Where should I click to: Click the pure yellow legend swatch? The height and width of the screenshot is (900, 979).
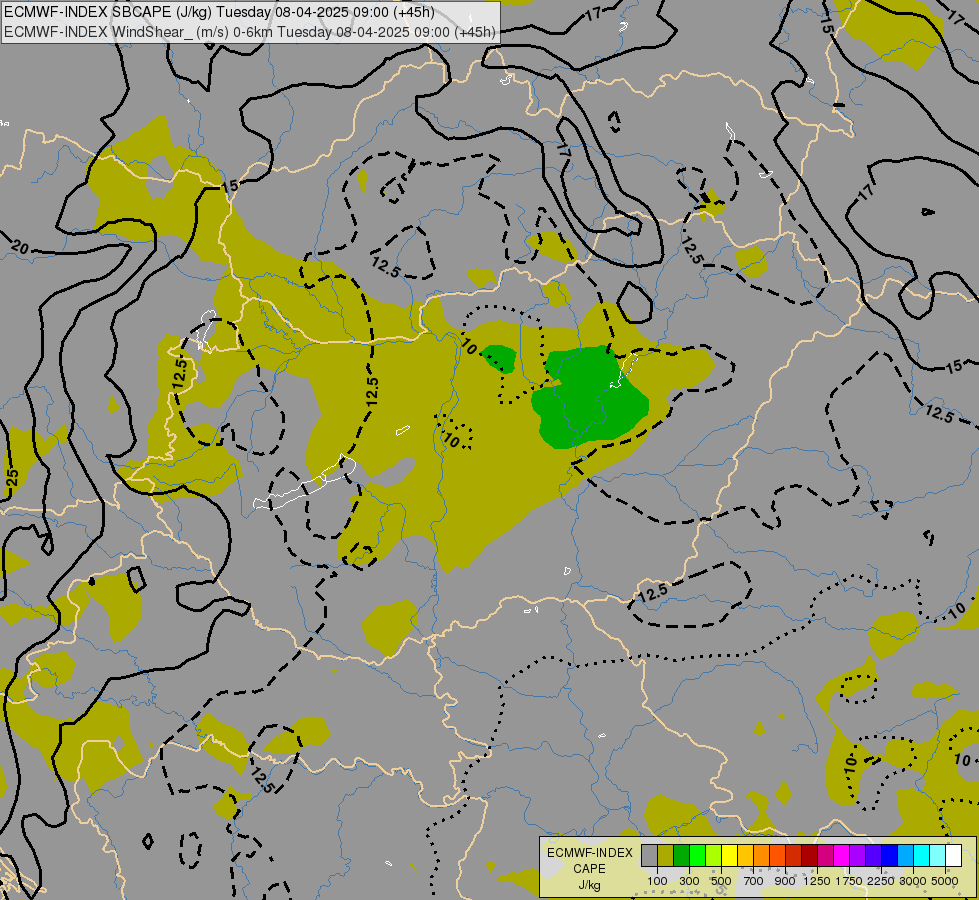tap(729, 855)
